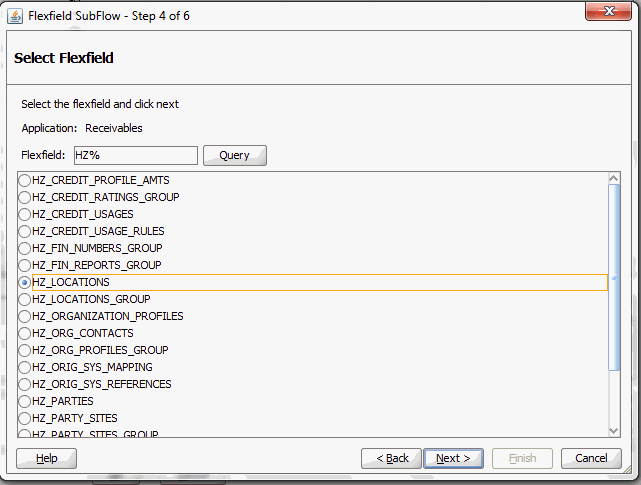
Task: Choose the HZ_FIN_REPORTS_GROUP flexfield
Action: tap(25, 266)
